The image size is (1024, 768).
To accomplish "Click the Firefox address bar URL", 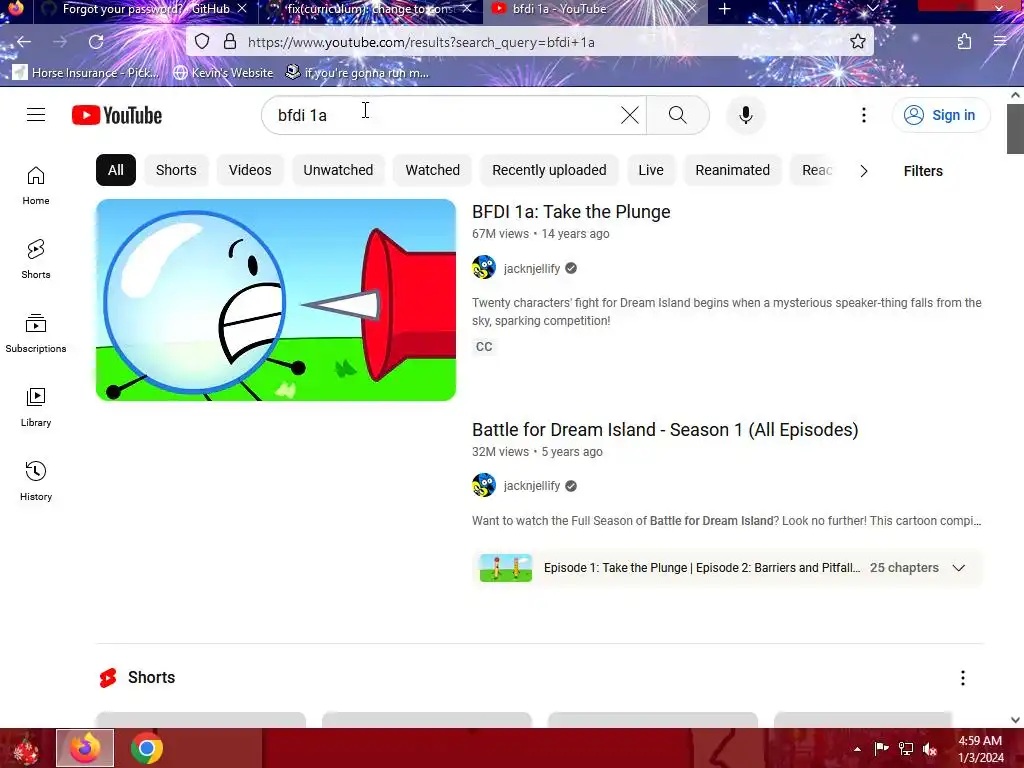I will click(x=421, y=42).
